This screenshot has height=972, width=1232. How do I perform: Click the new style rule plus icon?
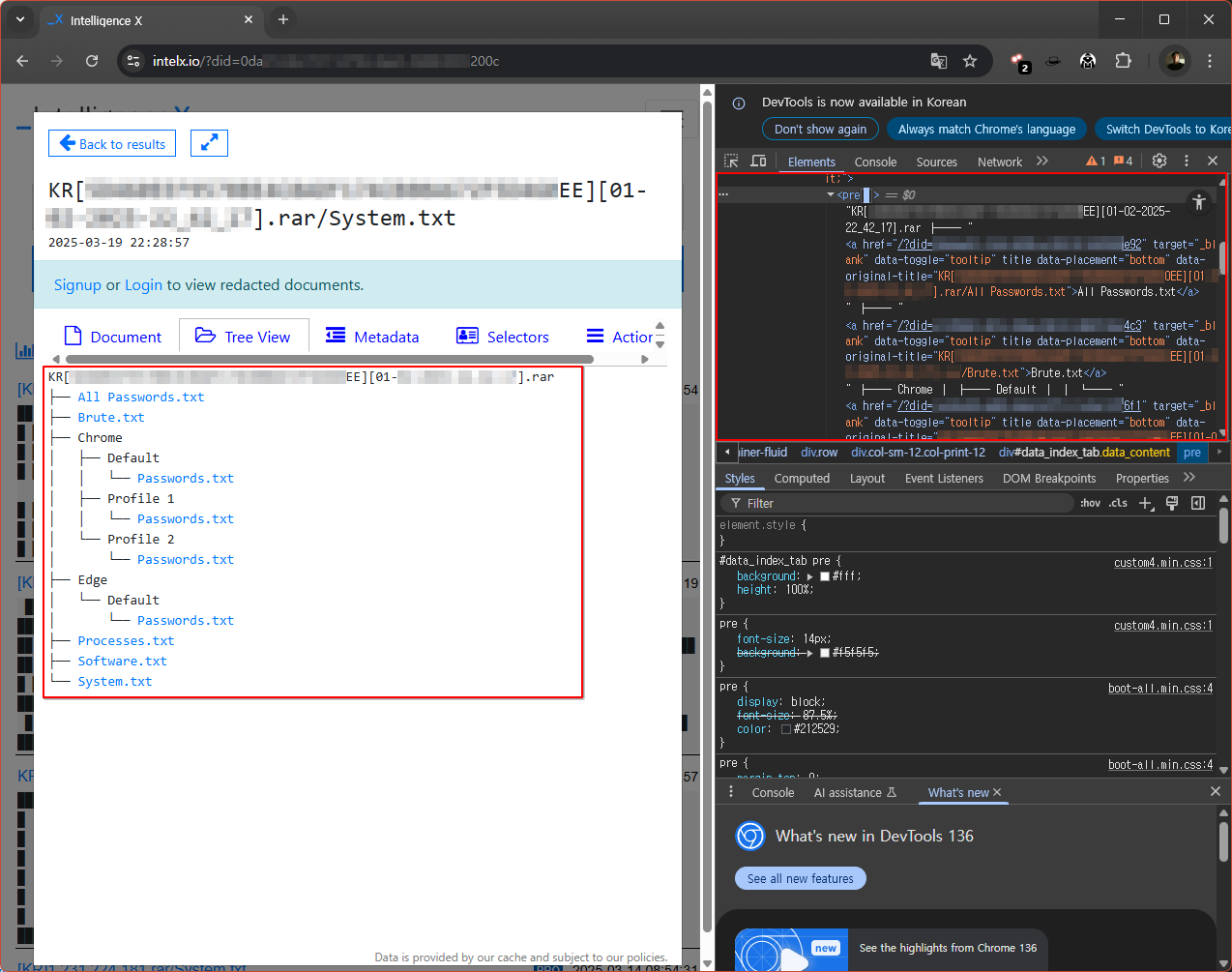[1146, 503]
